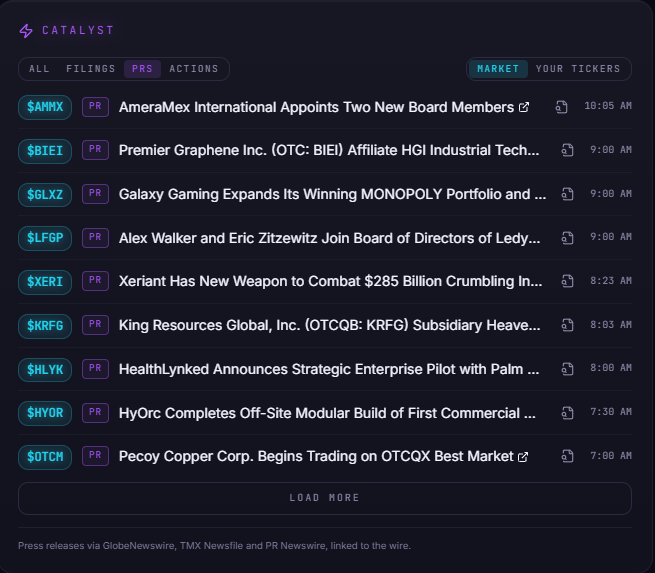This screenshot has height=573, width=655.
Task: Open the $GLXZ ticker chip
Action: click(x=45, y=195)
